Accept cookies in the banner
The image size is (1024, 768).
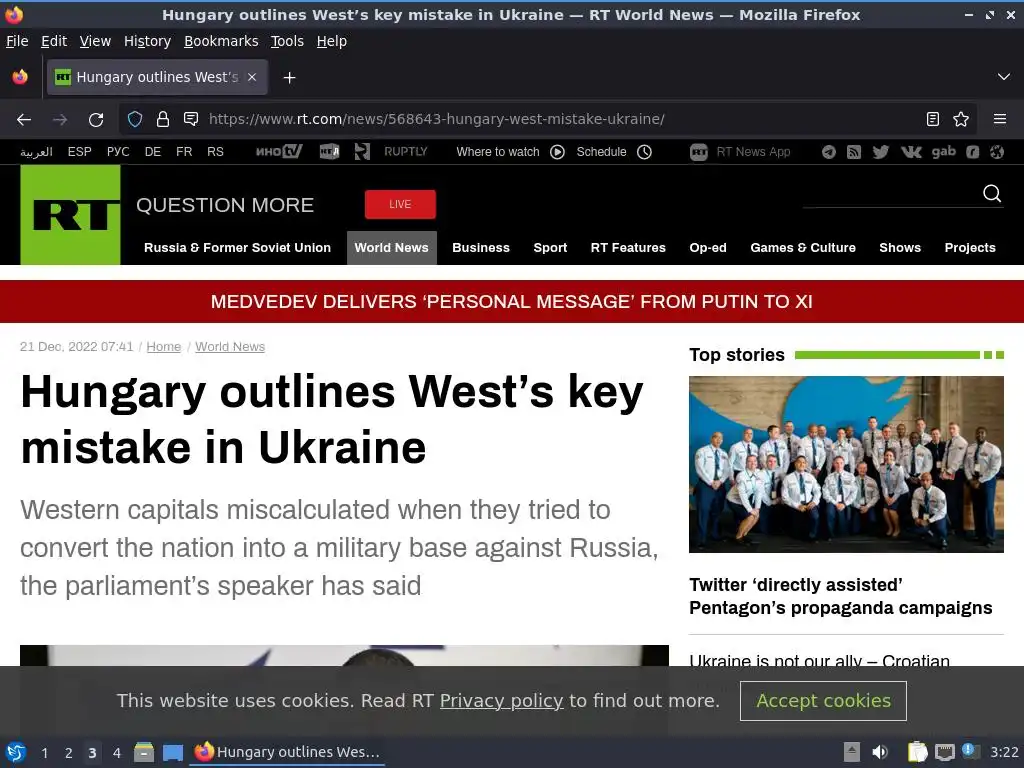tap(824, 701)
